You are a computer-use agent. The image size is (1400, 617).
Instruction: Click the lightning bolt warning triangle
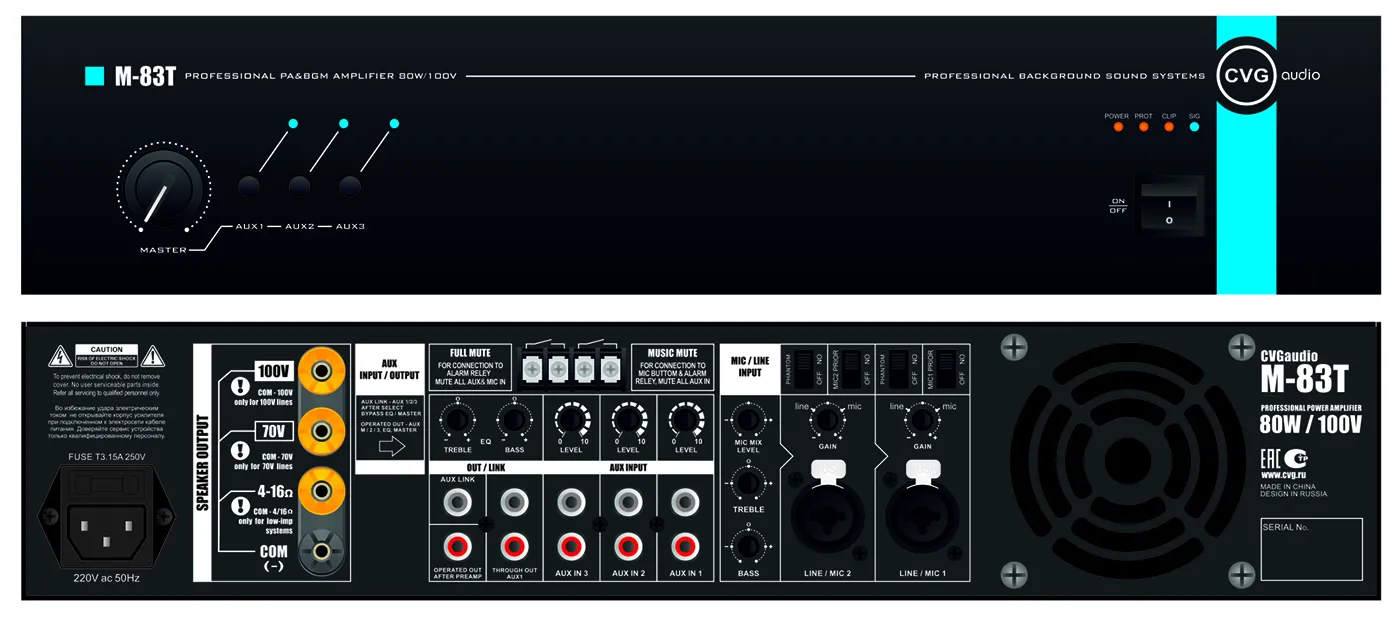click(60, 355)
